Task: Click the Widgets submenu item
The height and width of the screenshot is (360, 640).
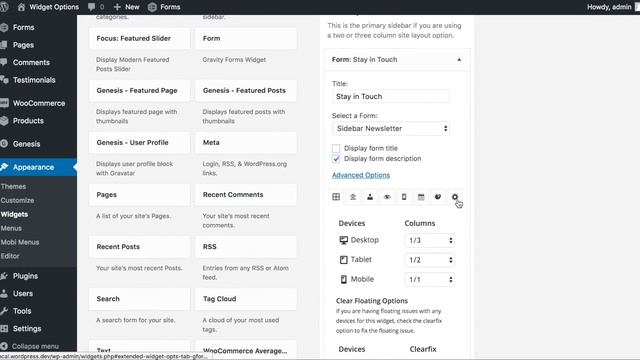Action: [x=14, y=214]
